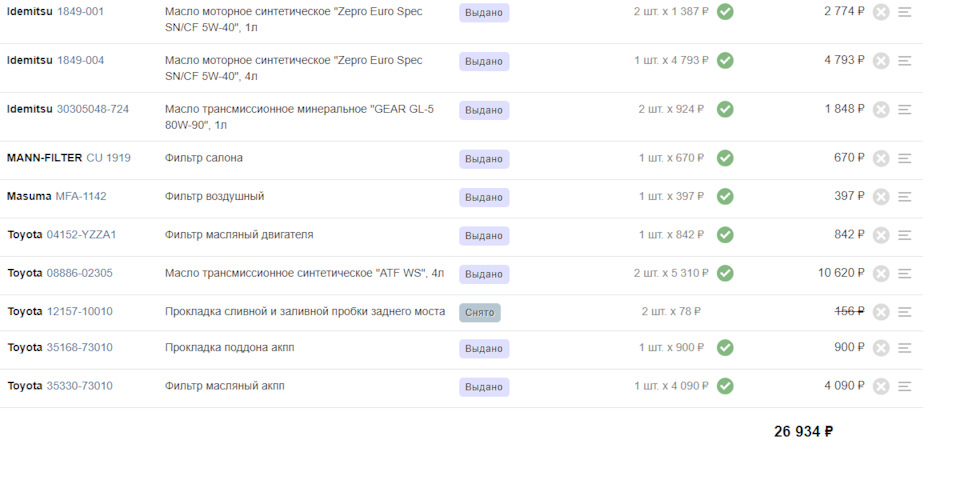
Task: Click green checkmark on Toyota 35330-73010 row
Action: 725,386
